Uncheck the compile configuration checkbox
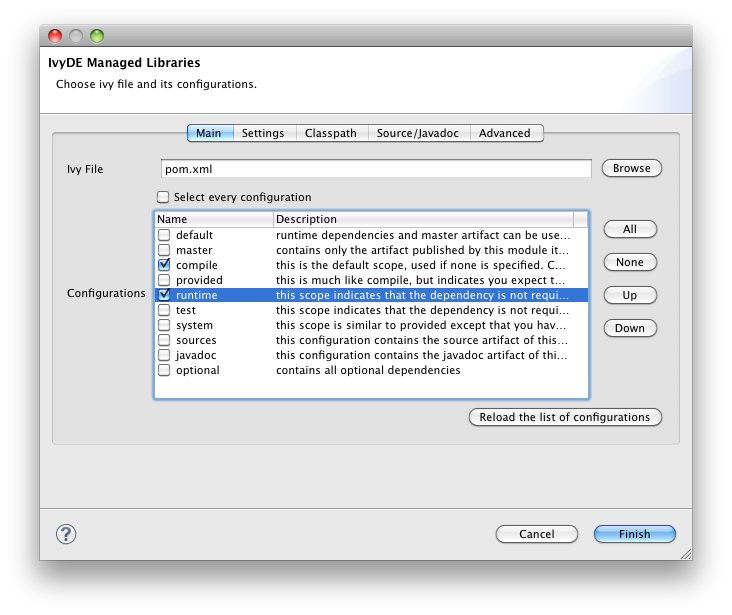Image resolution: width=732 pixels, height=615 pixels. [164, 265]
